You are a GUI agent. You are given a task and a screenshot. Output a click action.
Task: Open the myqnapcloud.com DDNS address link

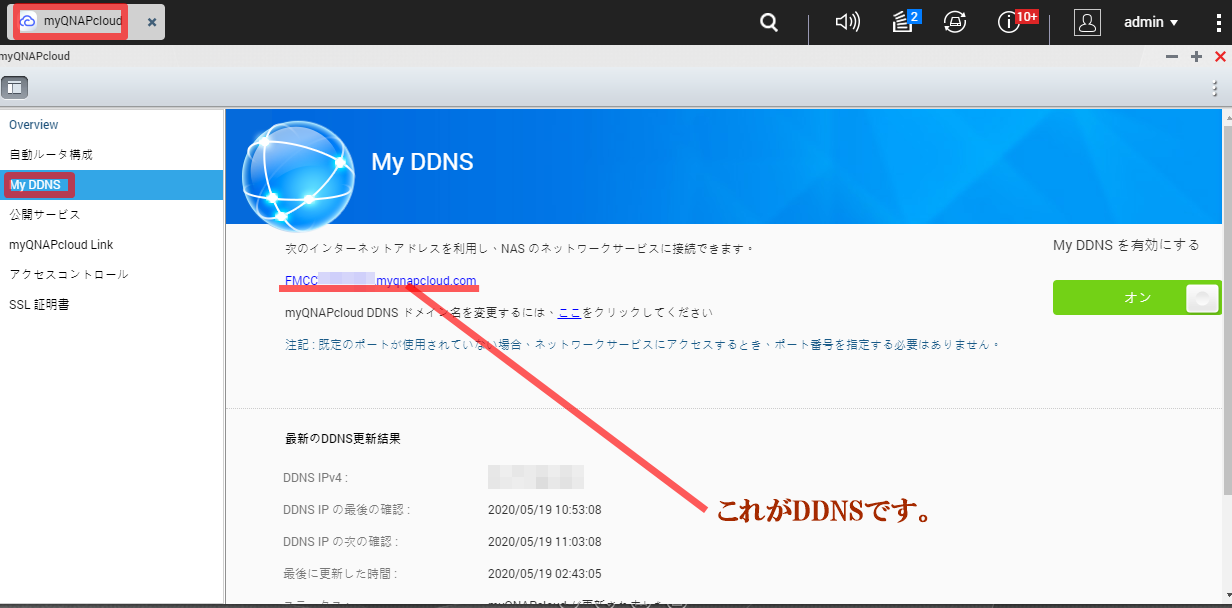pos(381,280)
